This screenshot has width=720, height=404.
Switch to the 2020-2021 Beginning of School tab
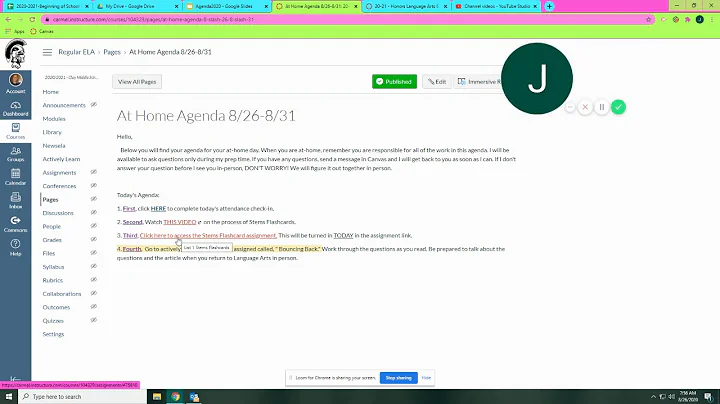[x=47, y=6]
